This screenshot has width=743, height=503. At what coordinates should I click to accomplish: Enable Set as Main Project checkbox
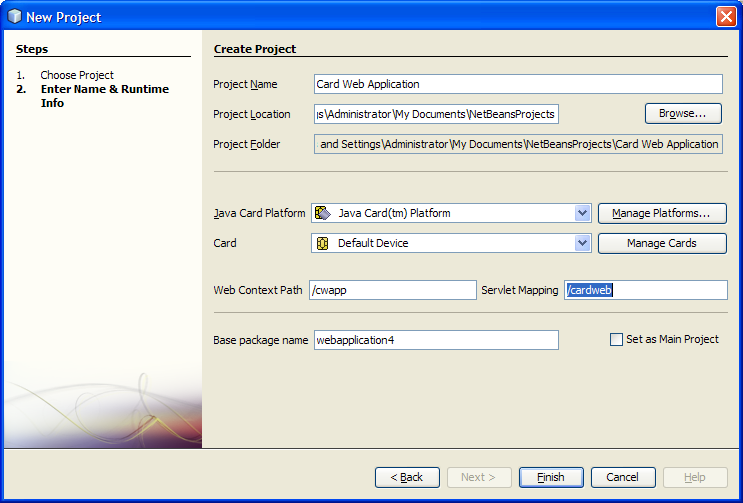pos(616,340)
